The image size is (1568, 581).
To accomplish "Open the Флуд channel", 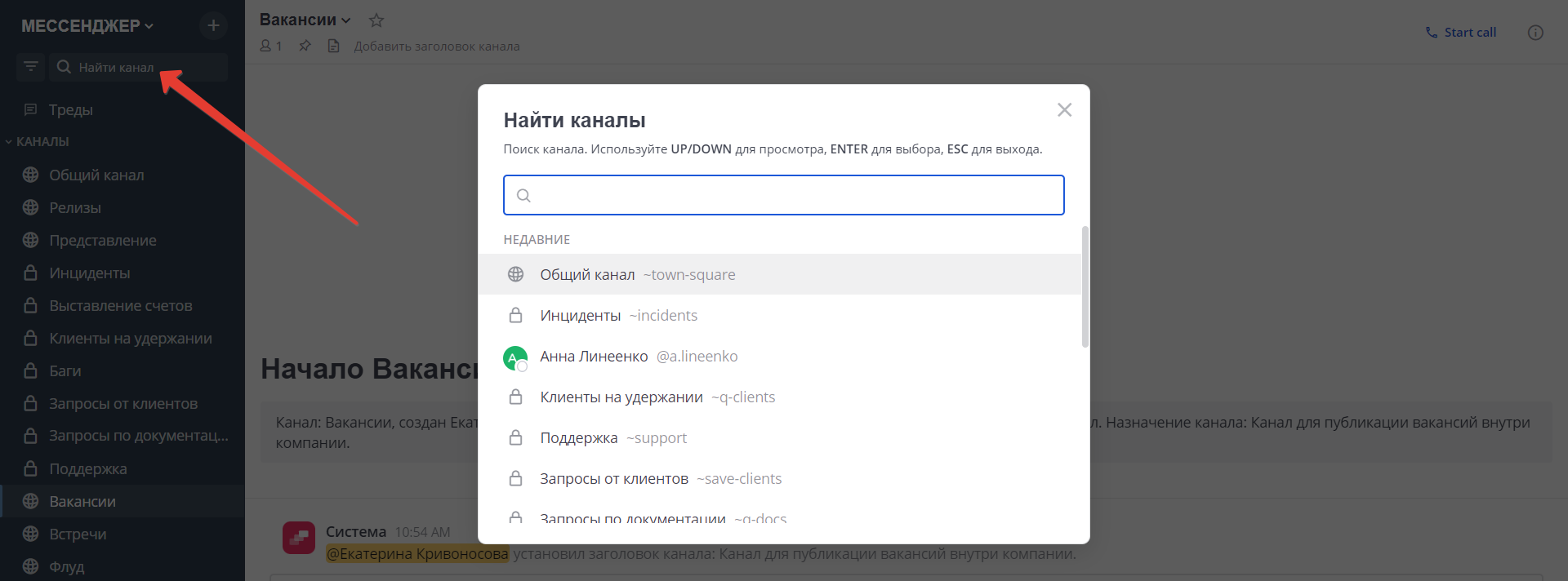I will click(x=122, y=566).
